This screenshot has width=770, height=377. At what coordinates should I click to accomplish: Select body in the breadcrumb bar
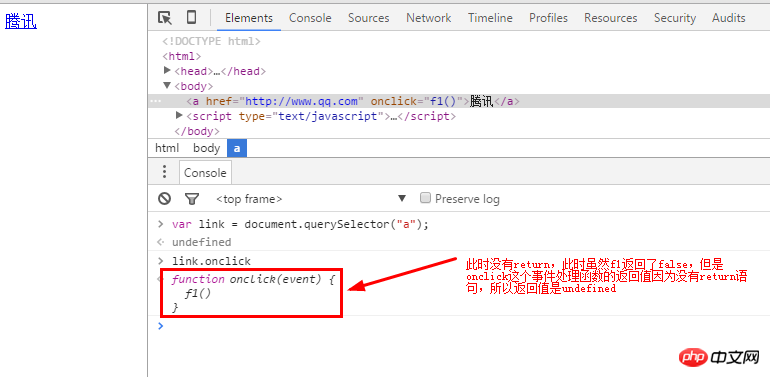click(x=206, y=148)
